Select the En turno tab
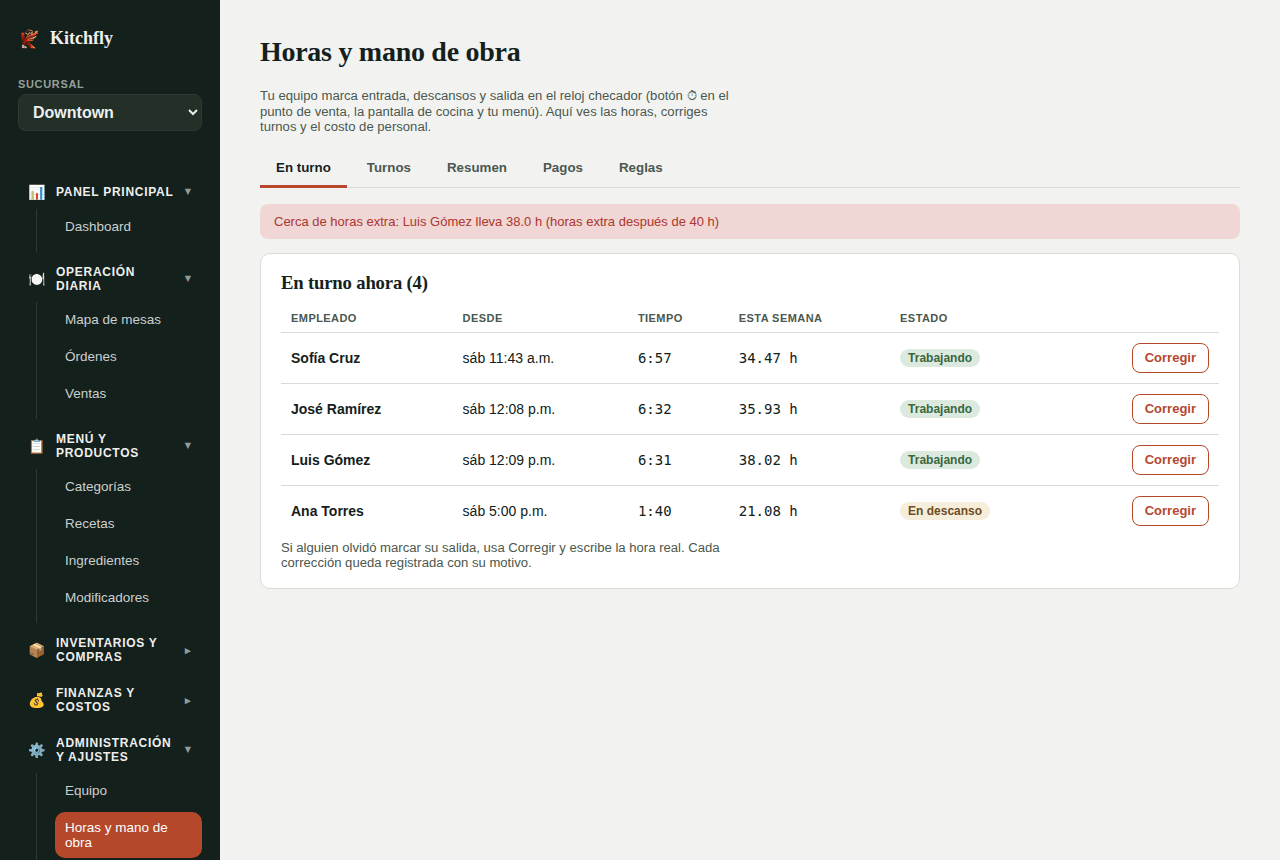This screenshot has height=860, width=1280. [303, 168]
